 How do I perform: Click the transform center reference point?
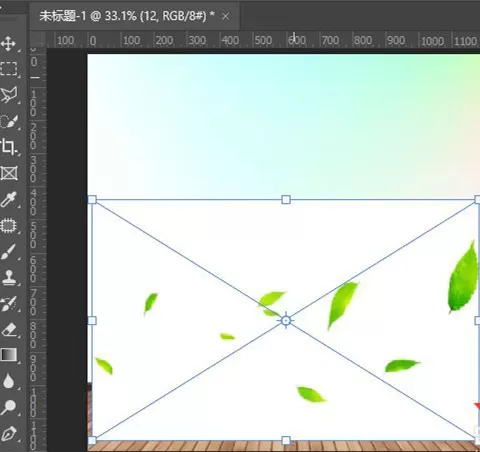286,321
